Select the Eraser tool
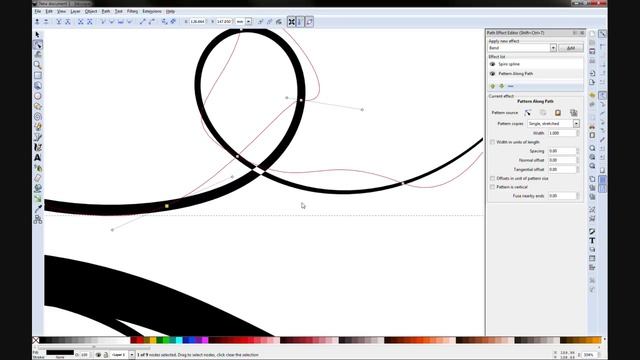Screen dimensions: 640x360 (38, 178)
